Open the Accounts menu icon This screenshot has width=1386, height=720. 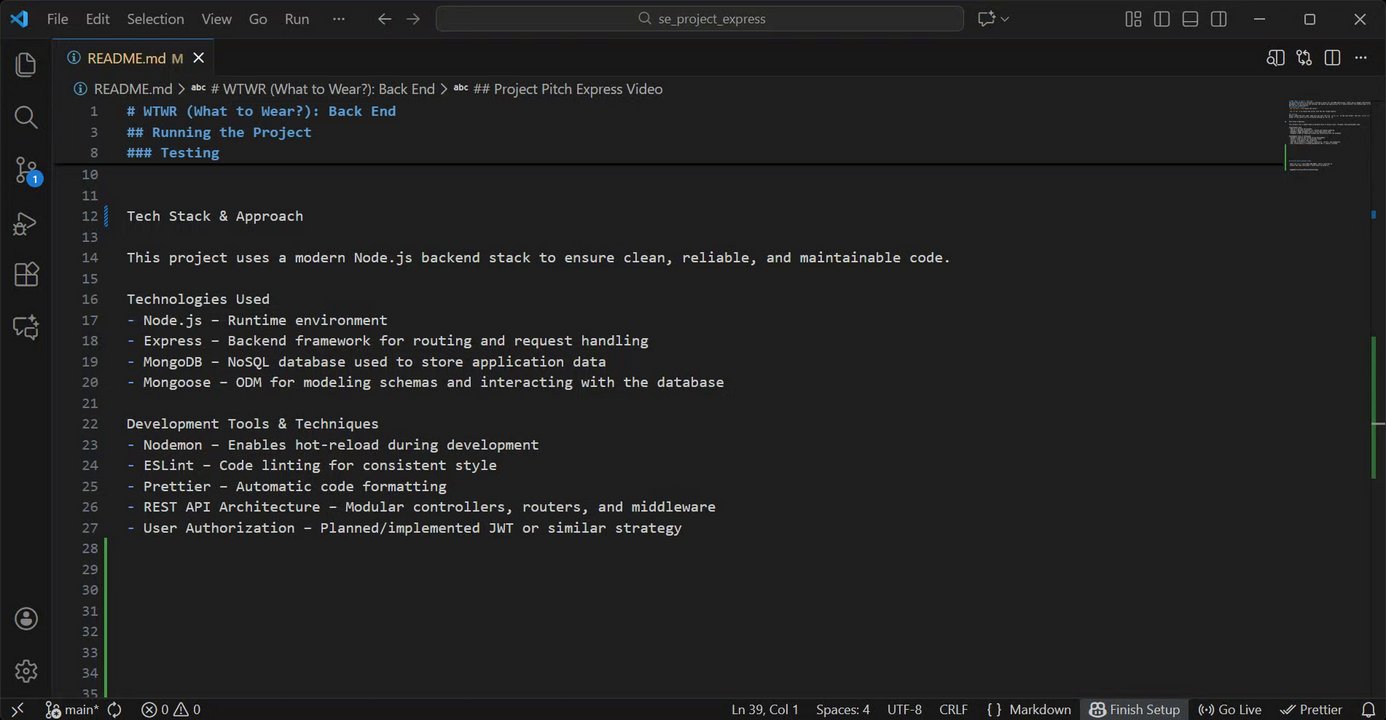coord(26,619)
